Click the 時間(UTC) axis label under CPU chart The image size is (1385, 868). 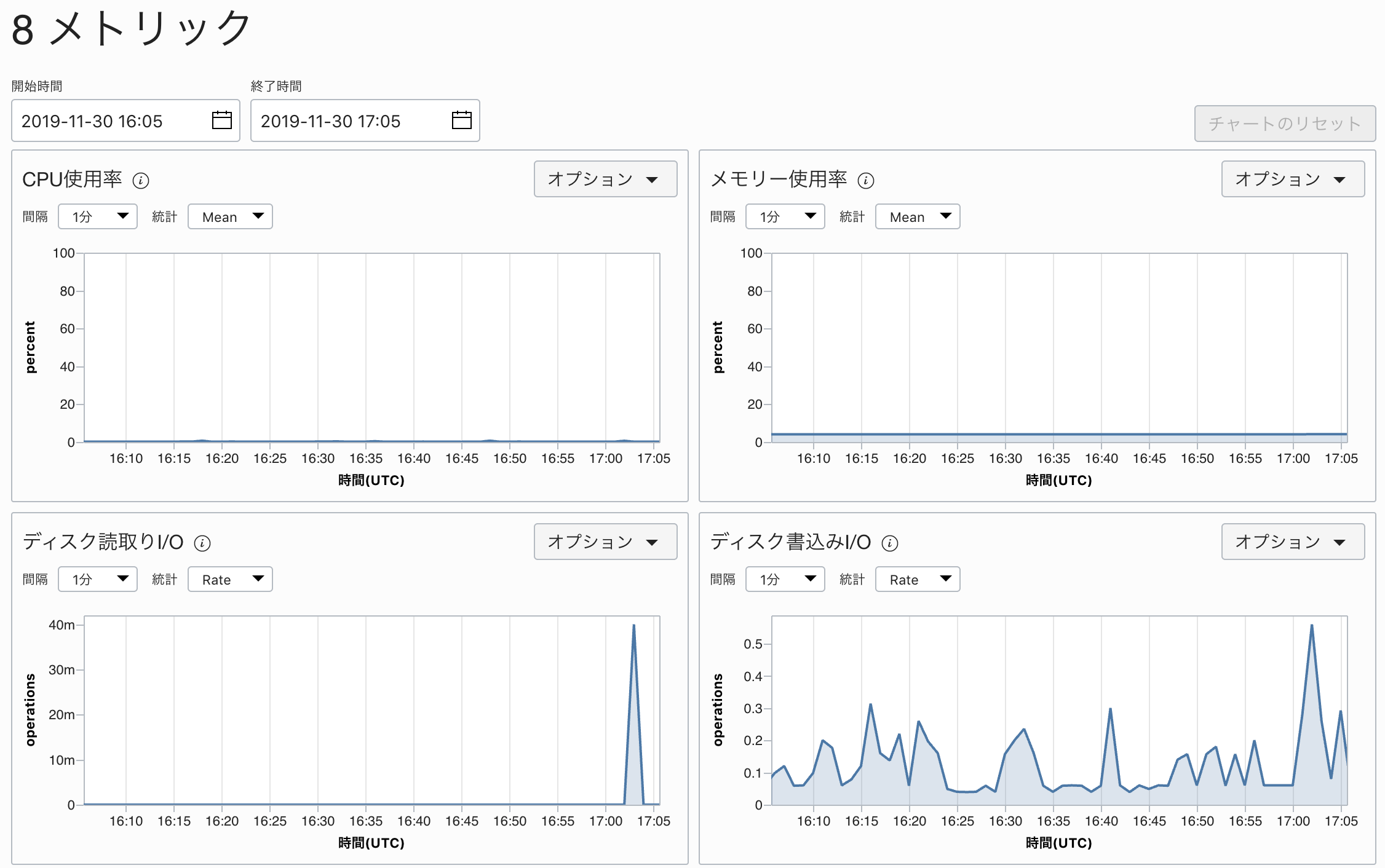click(x=371, y=480)
